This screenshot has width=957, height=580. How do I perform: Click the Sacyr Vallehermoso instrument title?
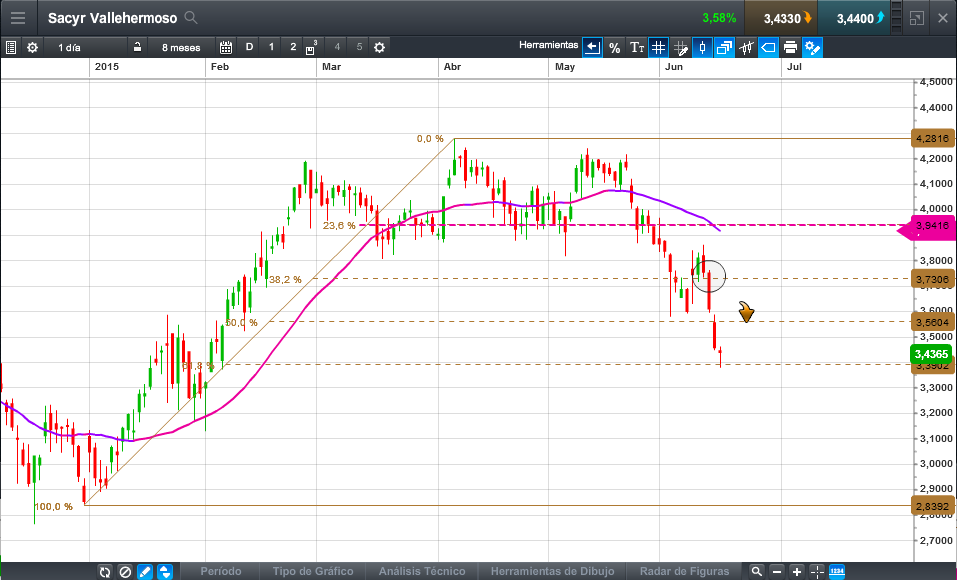coord(112,18)
